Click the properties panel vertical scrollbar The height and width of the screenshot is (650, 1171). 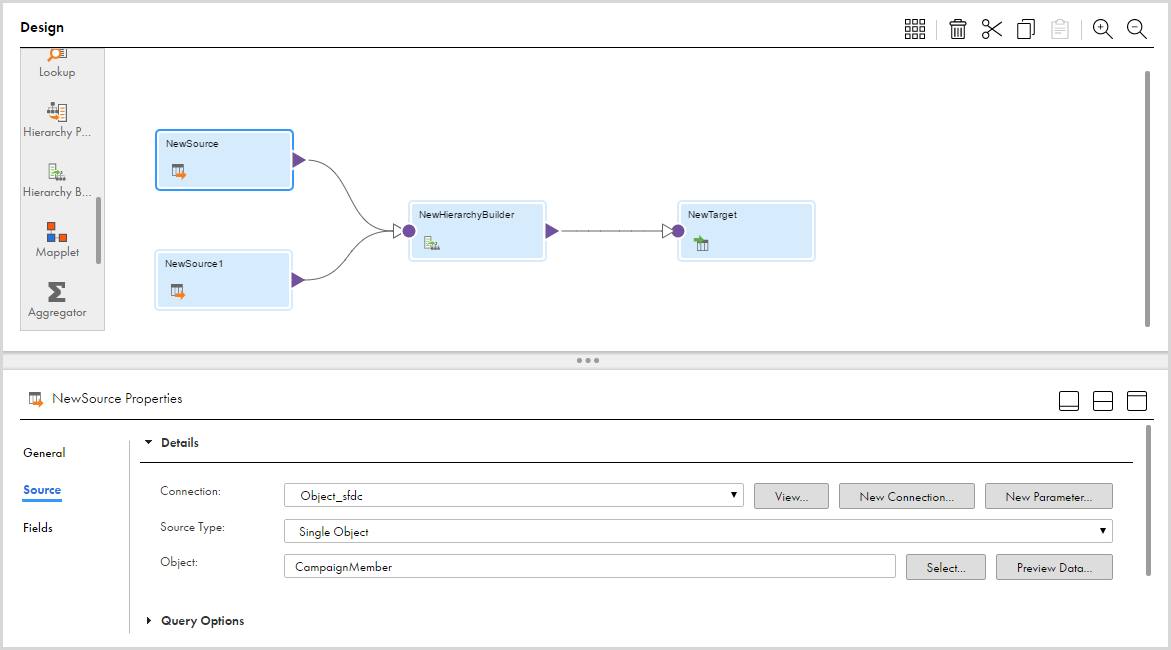[1148, 501]
